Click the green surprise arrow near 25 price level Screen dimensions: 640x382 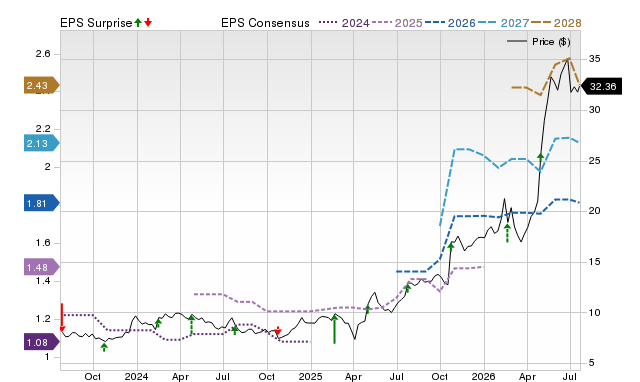coord(540,158)
